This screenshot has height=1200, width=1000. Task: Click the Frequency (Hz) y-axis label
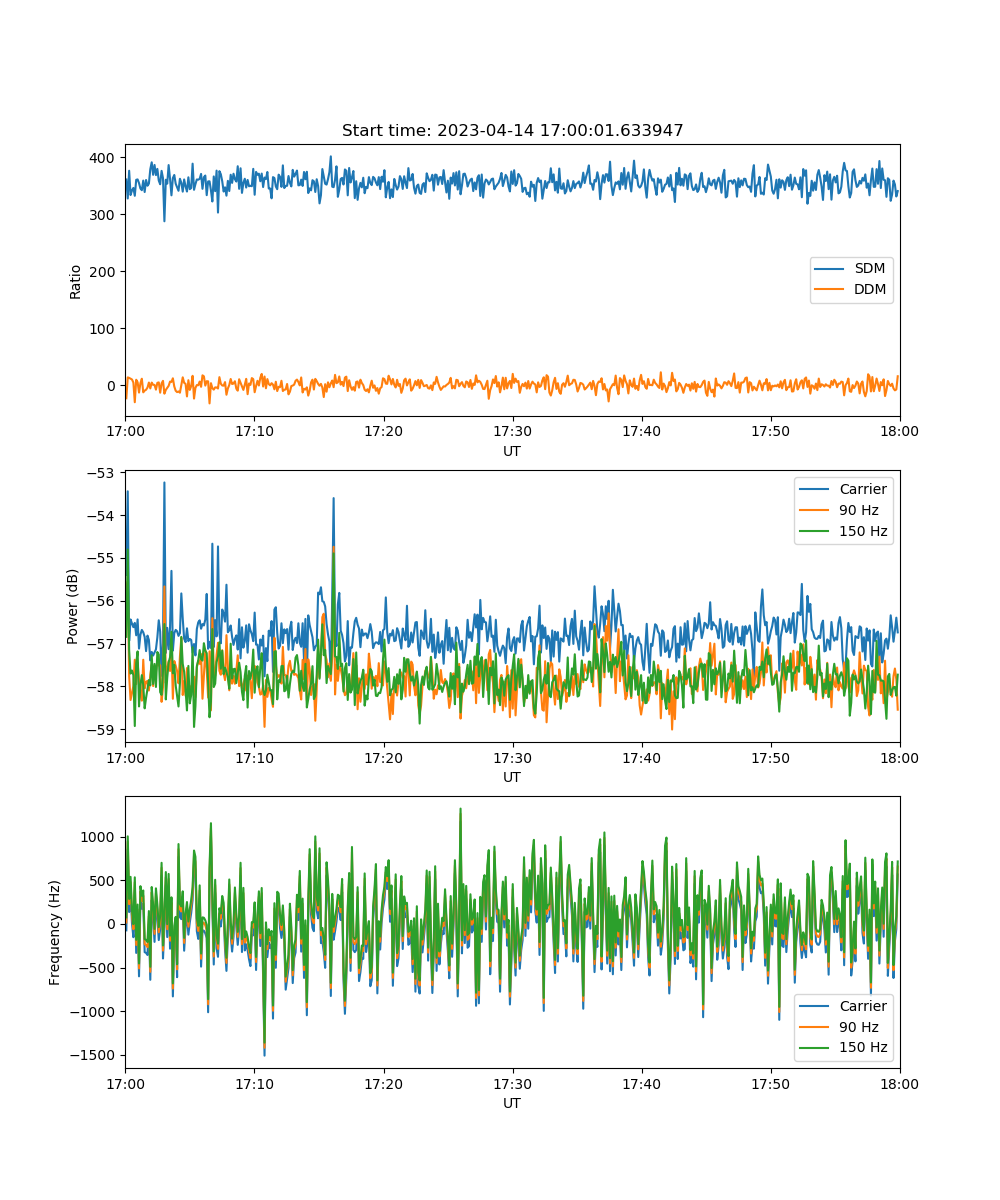pyautogui.click(x=56, y=932)
